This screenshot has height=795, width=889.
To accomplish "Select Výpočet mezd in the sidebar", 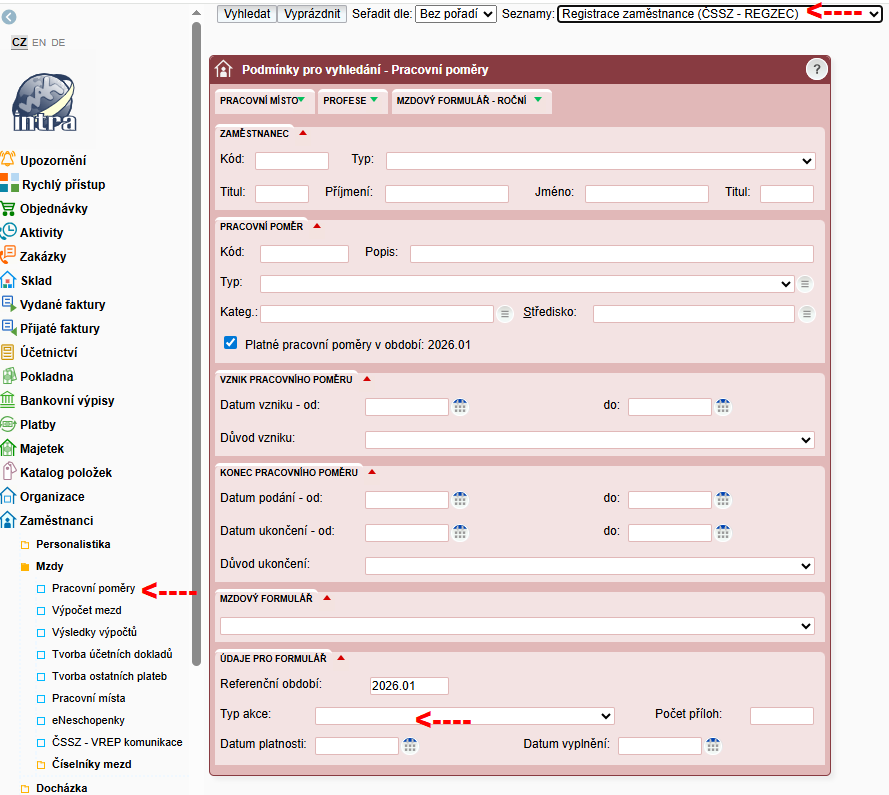I will pos(86,610).
